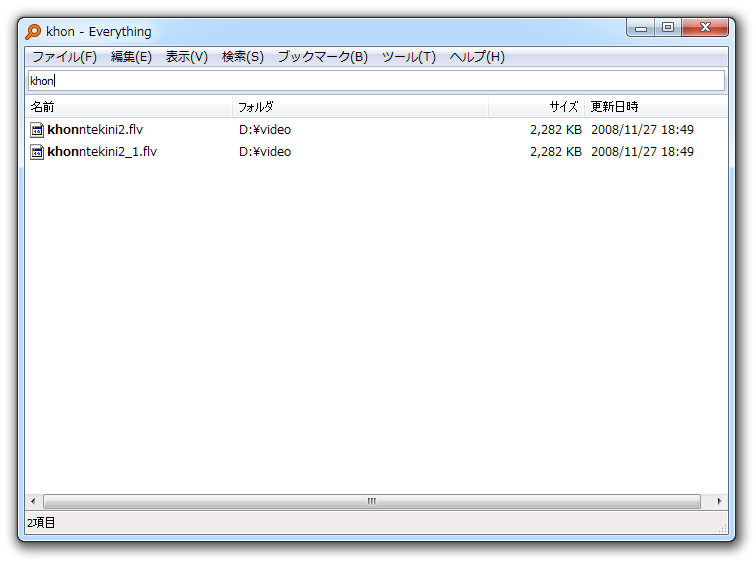The width and height of the screenshot is (756, 563).
Task: Click the horizontal scrollbar right arrow
Action: 719,501
